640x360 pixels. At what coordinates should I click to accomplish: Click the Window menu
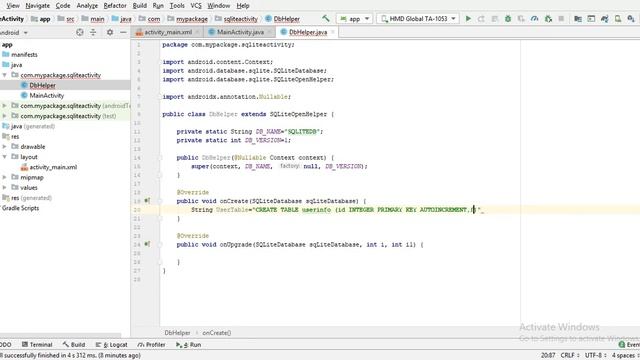click(219, 6)
